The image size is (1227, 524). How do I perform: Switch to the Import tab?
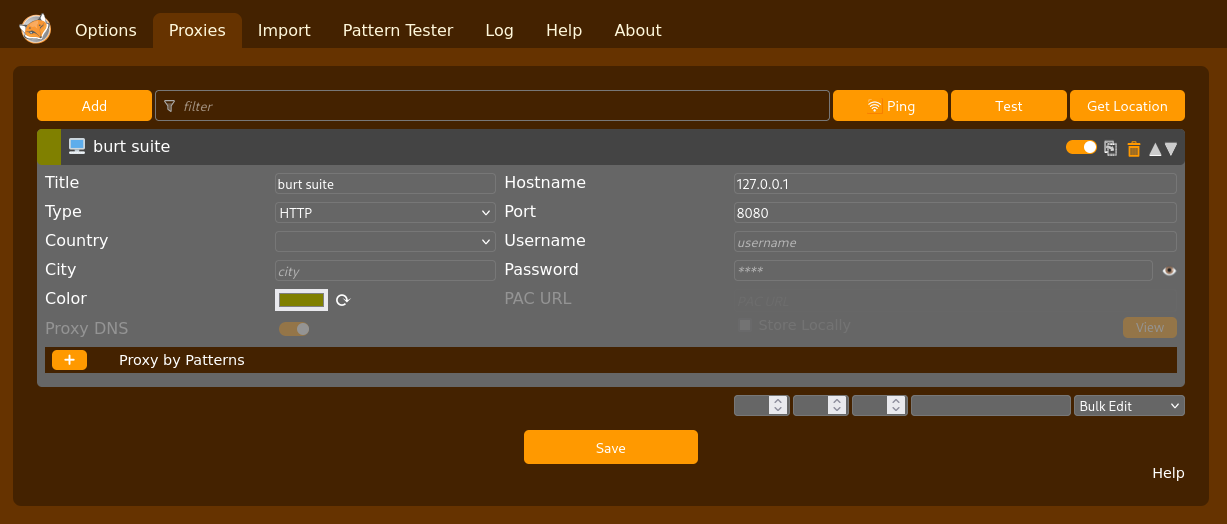pos(284,30)
